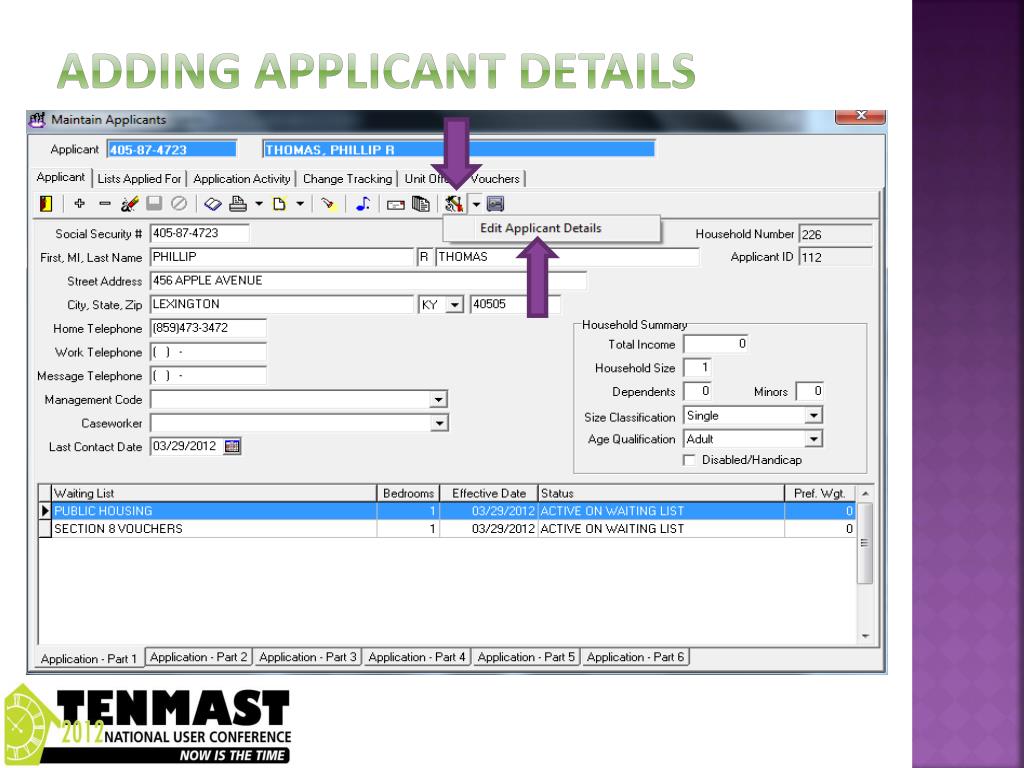Open the calendar picker for Last Contact Date
Viewport: 1024px width, 768px height.
(x=232, y=447)
